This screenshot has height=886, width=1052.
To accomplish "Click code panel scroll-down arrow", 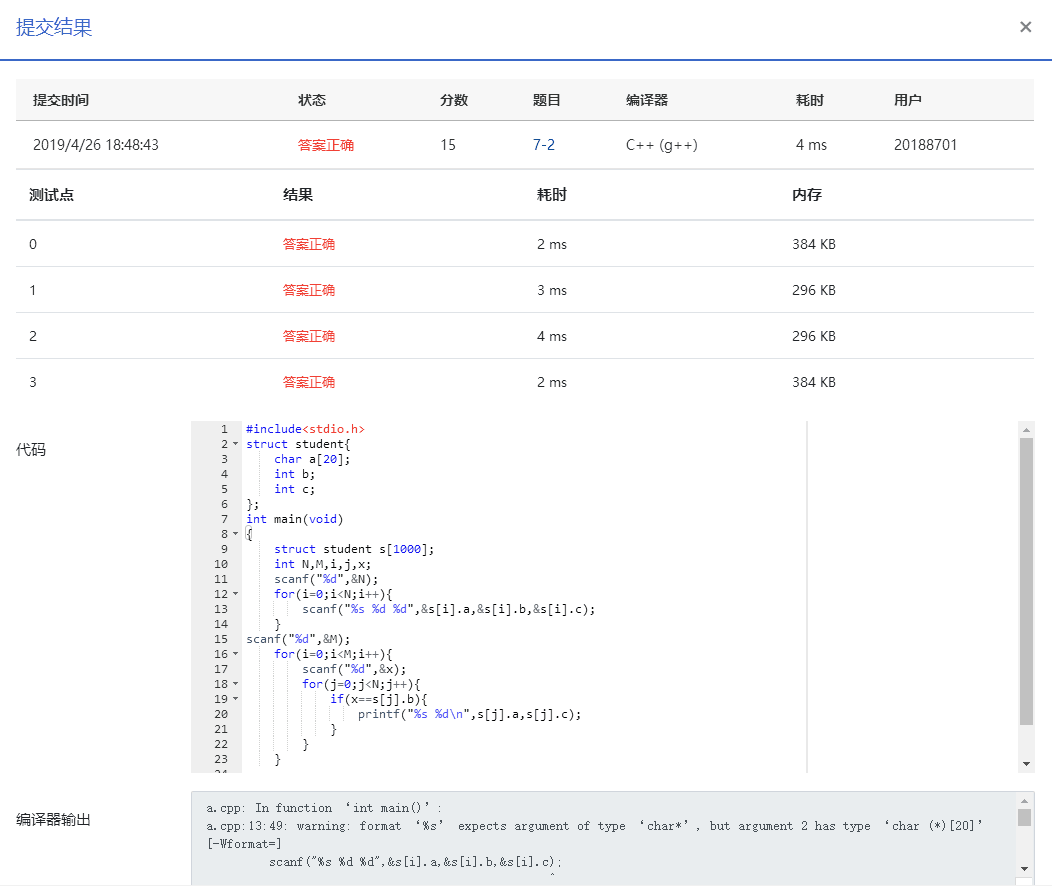I will point(1026,764).
